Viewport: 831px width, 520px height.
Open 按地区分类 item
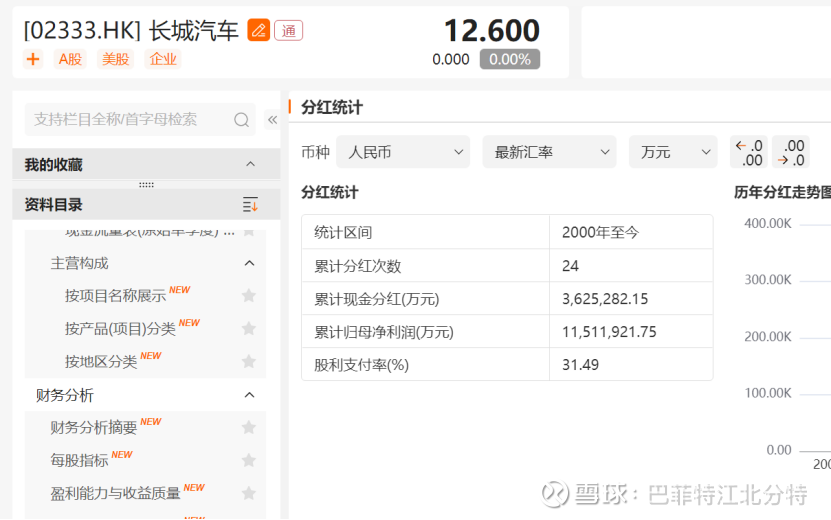point(101,362)
